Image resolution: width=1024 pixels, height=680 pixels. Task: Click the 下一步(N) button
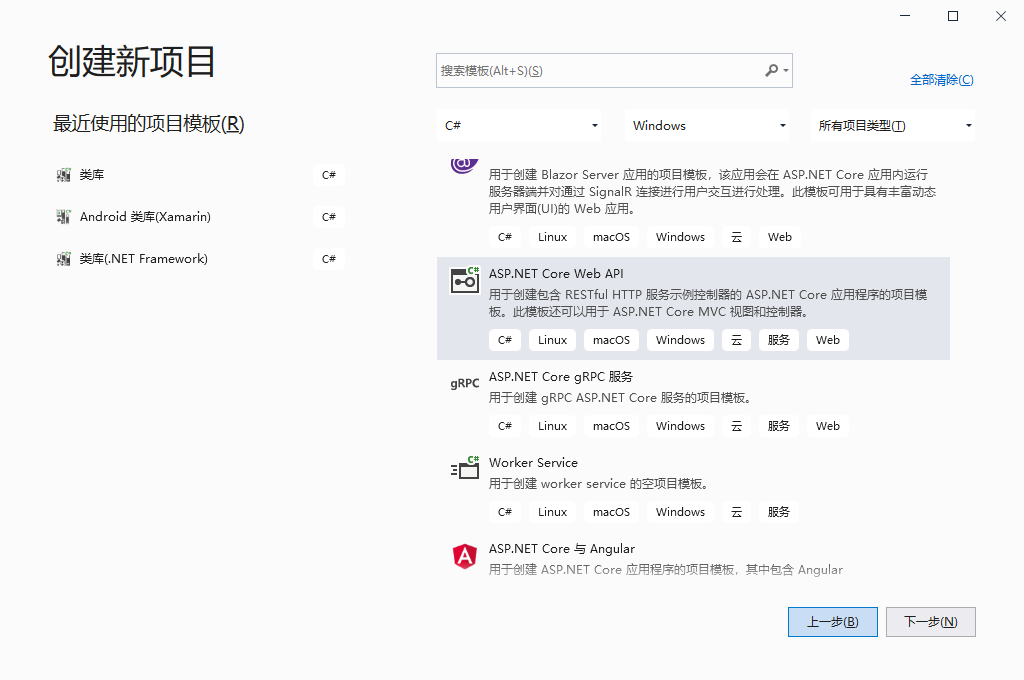pos(931,622)
